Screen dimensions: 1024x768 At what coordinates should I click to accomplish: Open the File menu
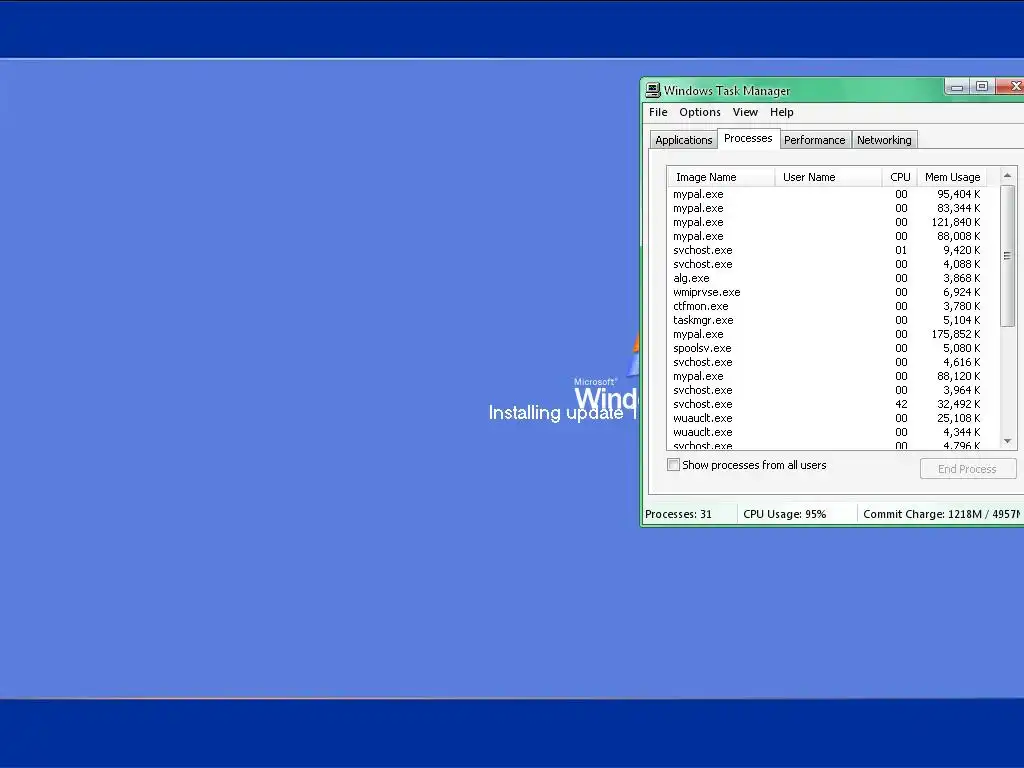click(658, 112)
